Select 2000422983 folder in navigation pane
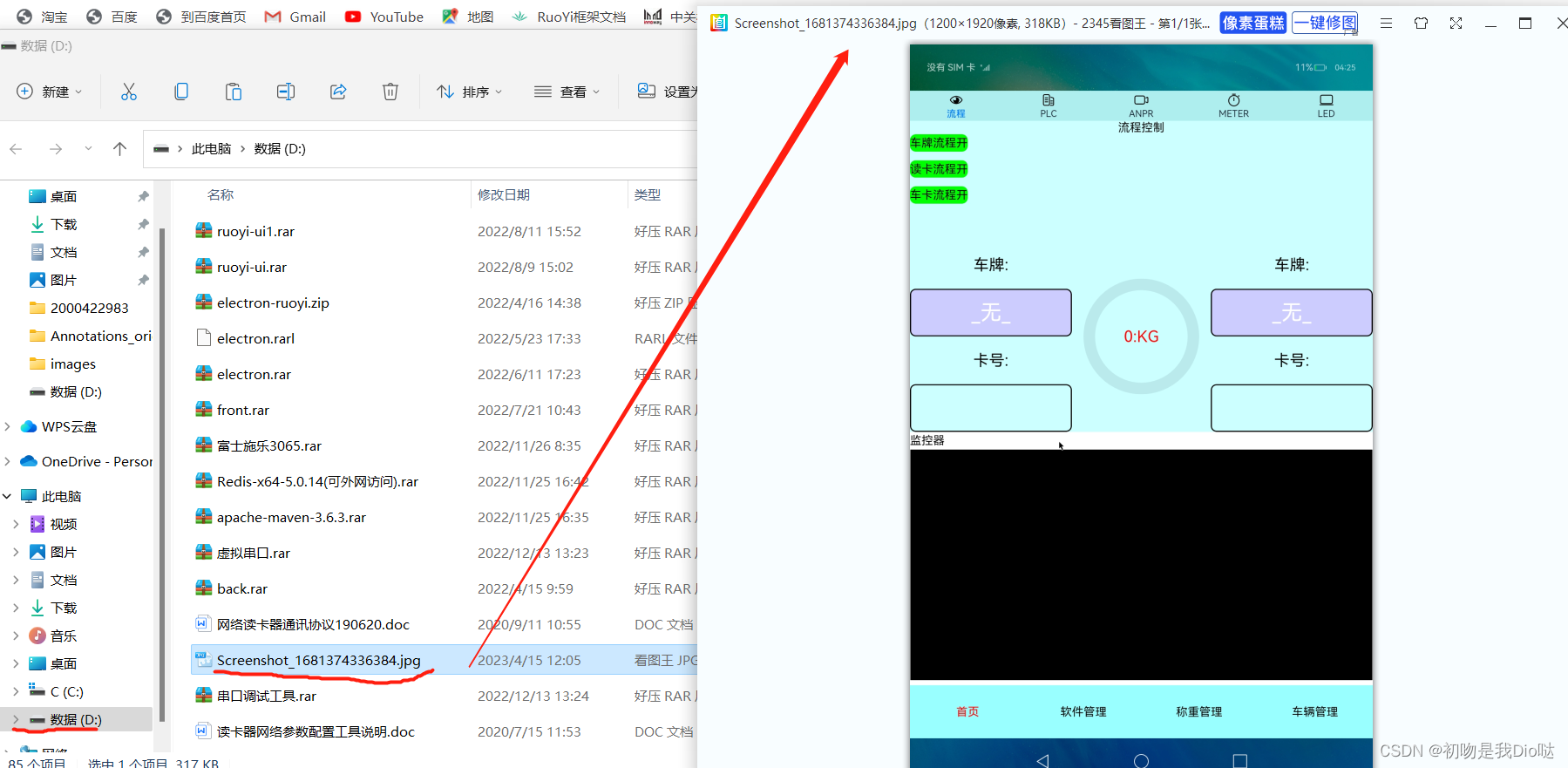The image size is (1568, 768). (78, 308)
